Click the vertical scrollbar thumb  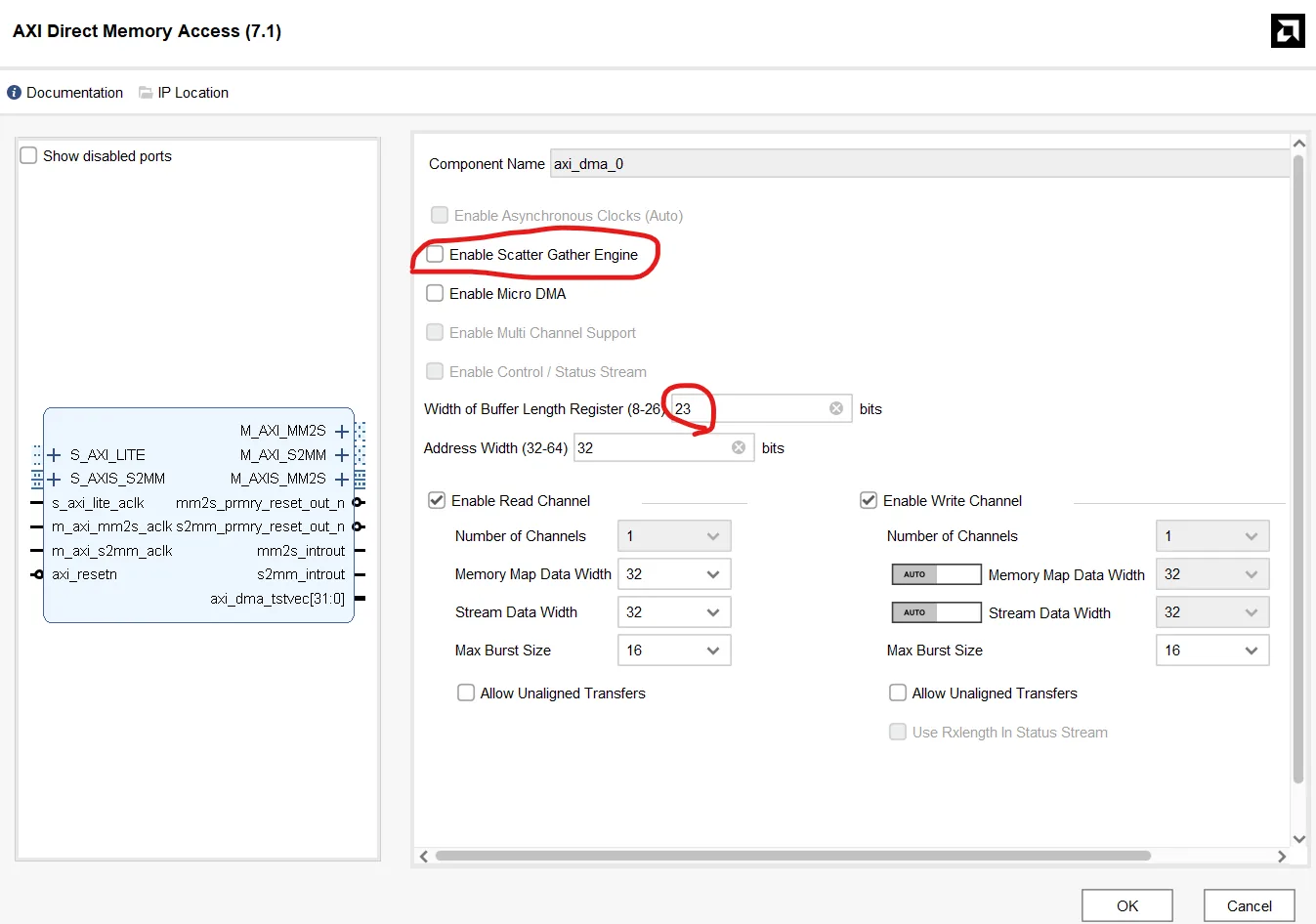1298,469
